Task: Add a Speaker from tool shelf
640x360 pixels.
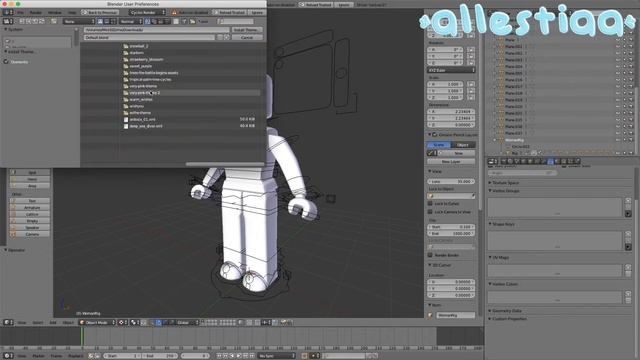Action: pos(30,227)
